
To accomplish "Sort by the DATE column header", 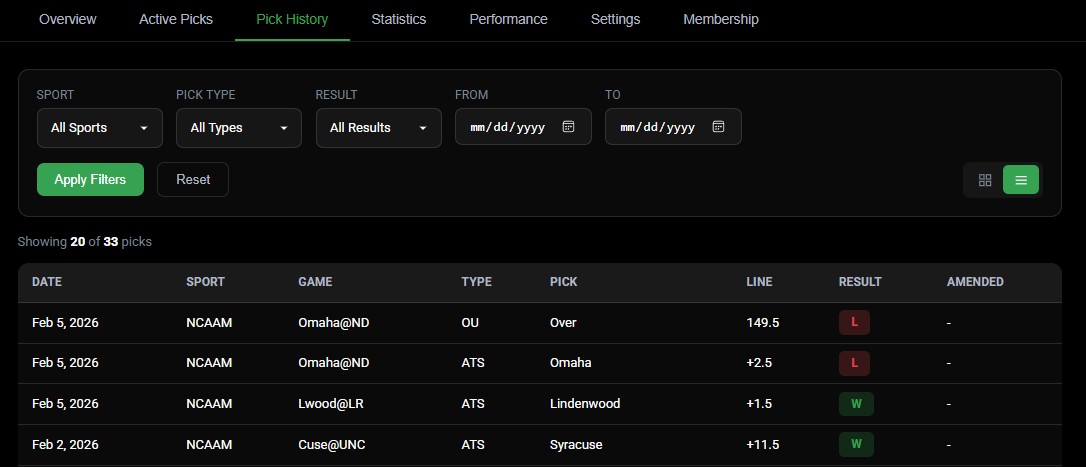I will [x=47, y=282].
